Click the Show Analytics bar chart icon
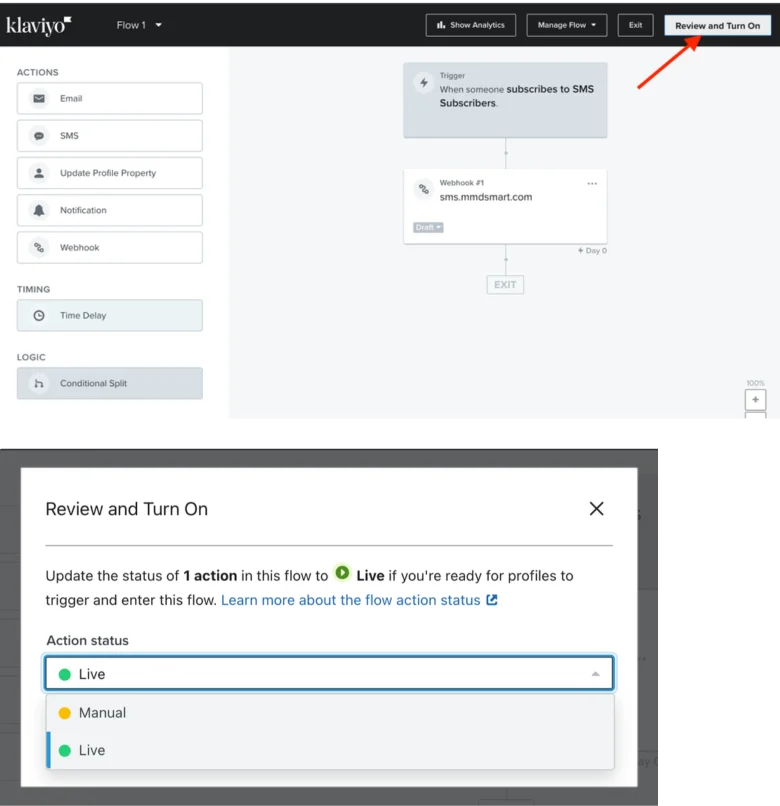The height and width of the screenshot is (806, 780). pos(441,25)
